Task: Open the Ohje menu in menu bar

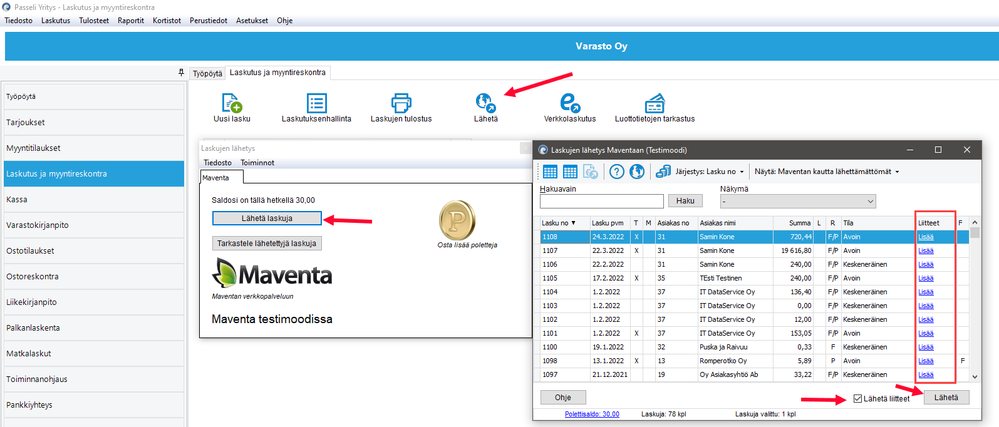Action: (285, 20)
